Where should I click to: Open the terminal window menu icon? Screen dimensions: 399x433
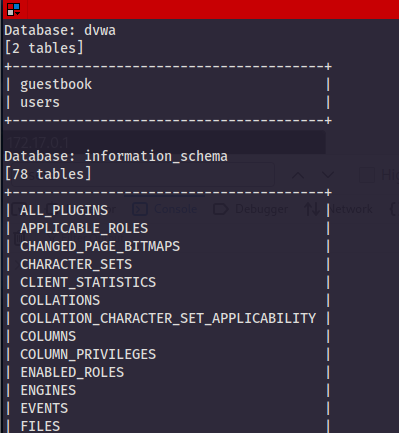(x=14, y=9)
